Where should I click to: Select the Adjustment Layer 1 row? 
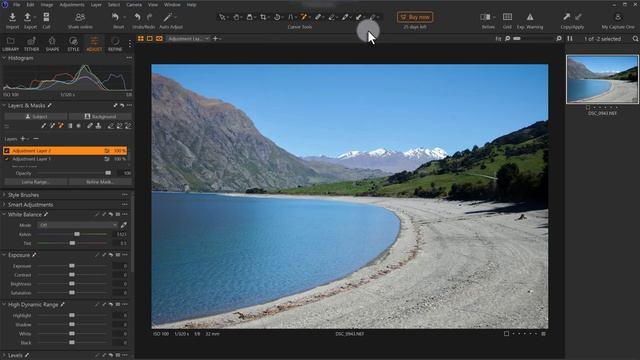click(x=65, y=159)
